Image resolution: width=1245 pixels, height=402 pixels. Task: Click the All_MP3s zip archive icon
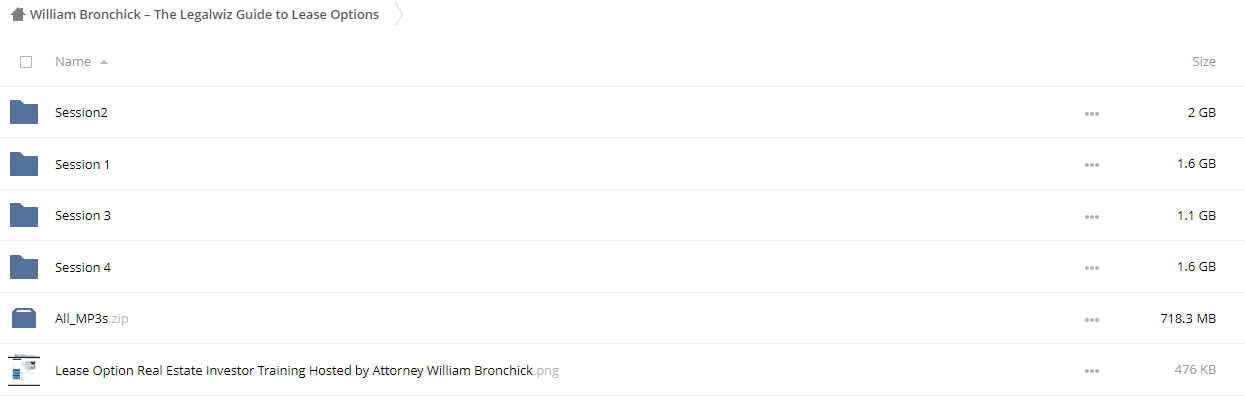[24, 319]
